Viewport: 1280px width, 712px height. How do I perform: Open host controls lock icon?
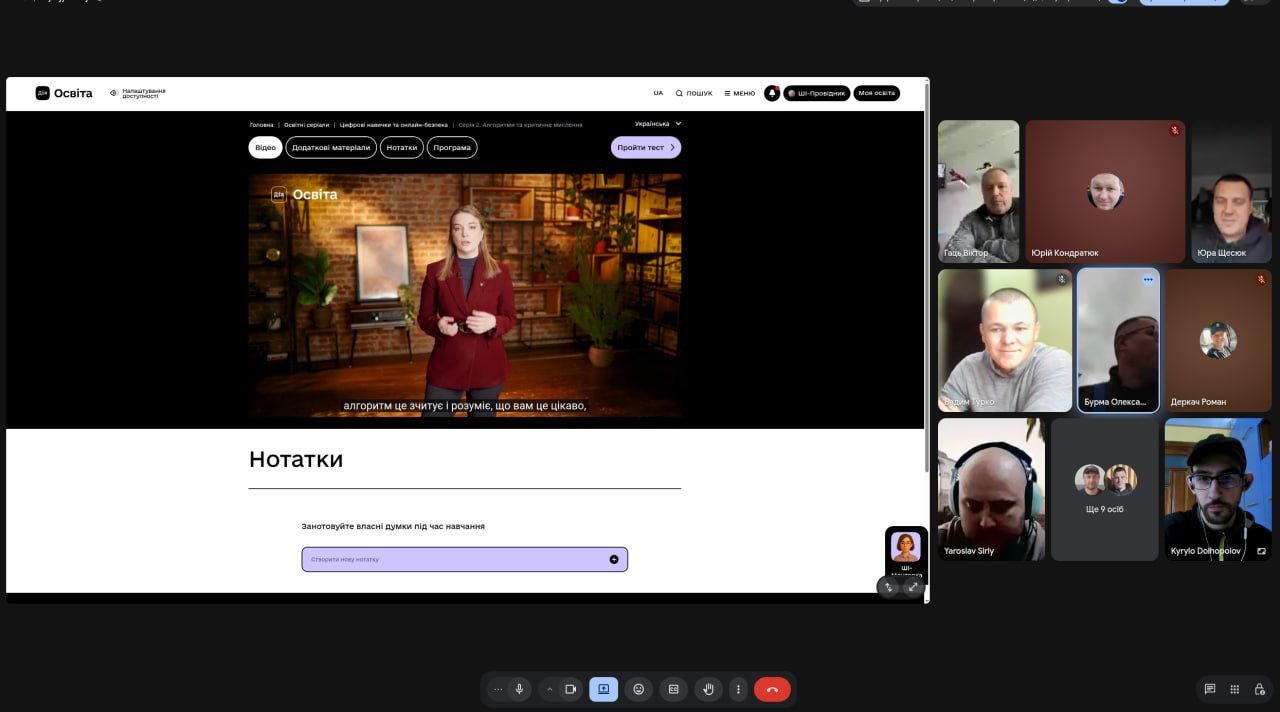[x=1260, y=689]
